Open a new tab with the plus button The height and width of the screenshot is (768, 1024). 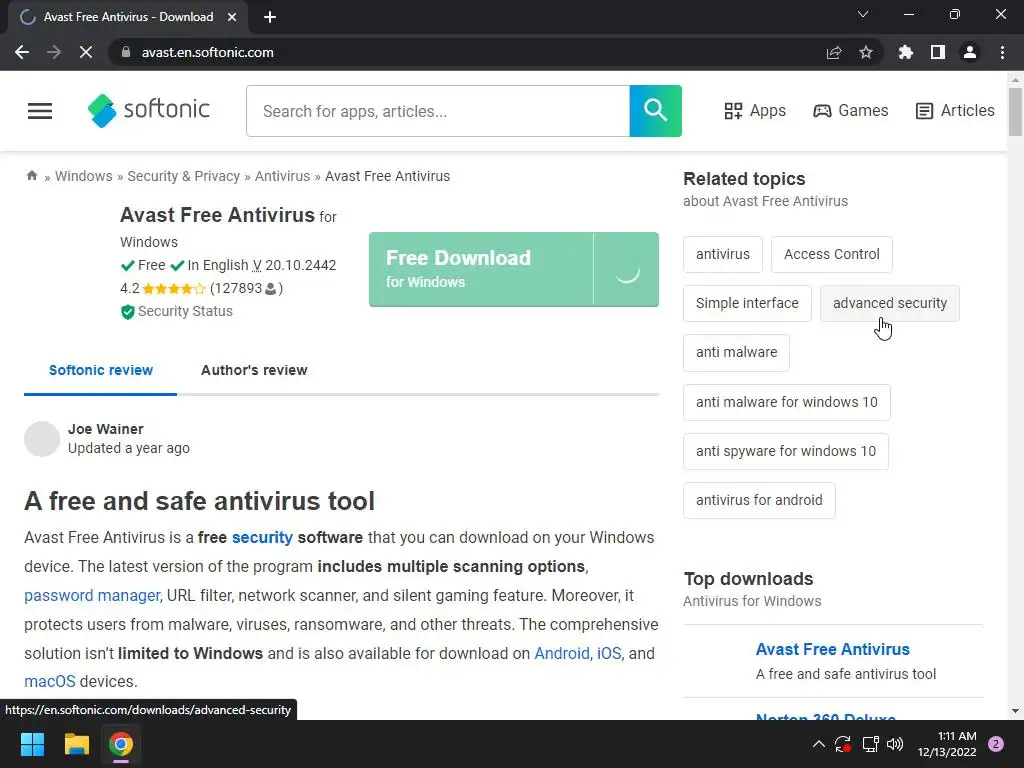(270, 17)
